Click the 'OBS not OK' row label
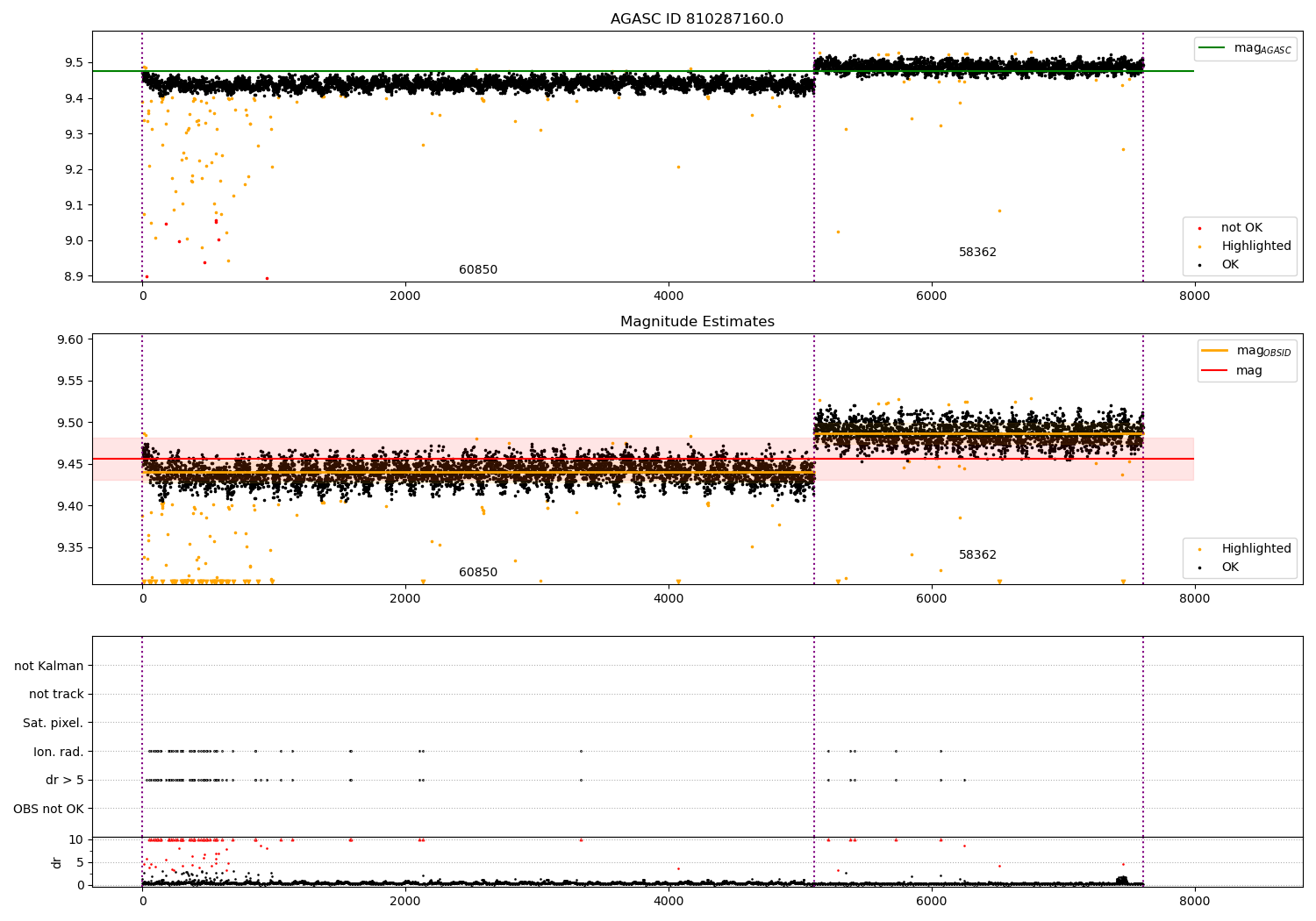The image size is (1316, 921). click(x=49, y=809)
